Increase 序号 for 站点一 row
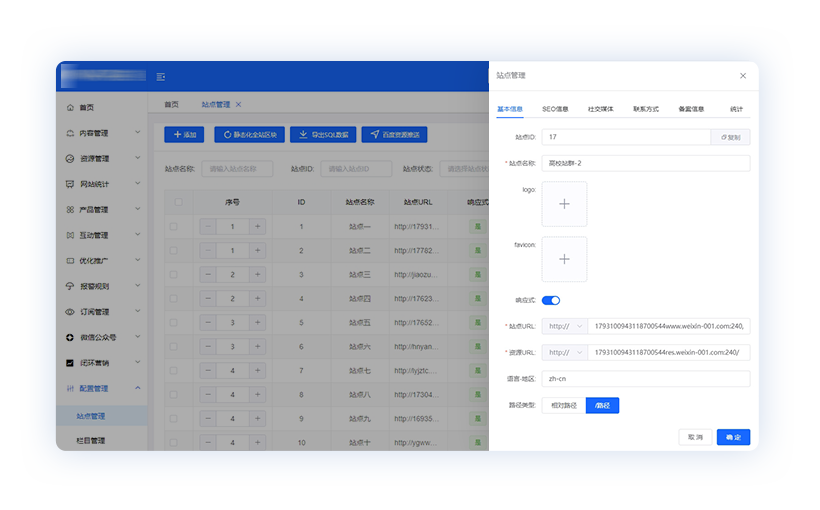Viewport: 820px width, 510px height. point(257,226)
